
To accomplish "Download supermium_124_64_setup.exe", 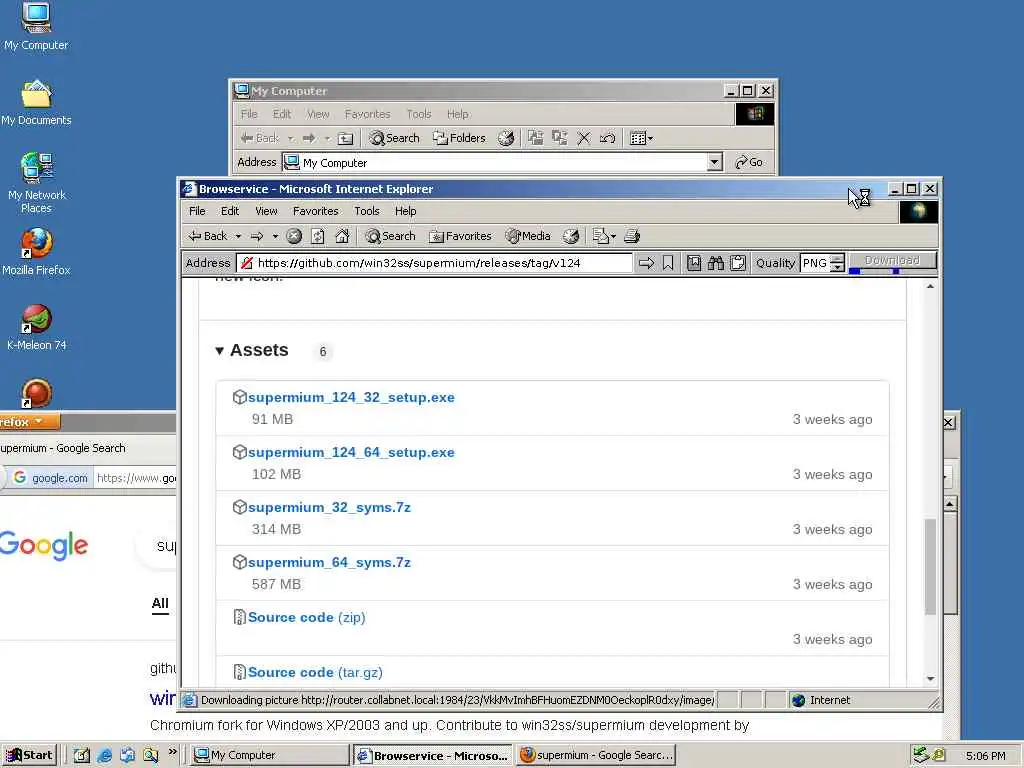I will tap(351, 452).
